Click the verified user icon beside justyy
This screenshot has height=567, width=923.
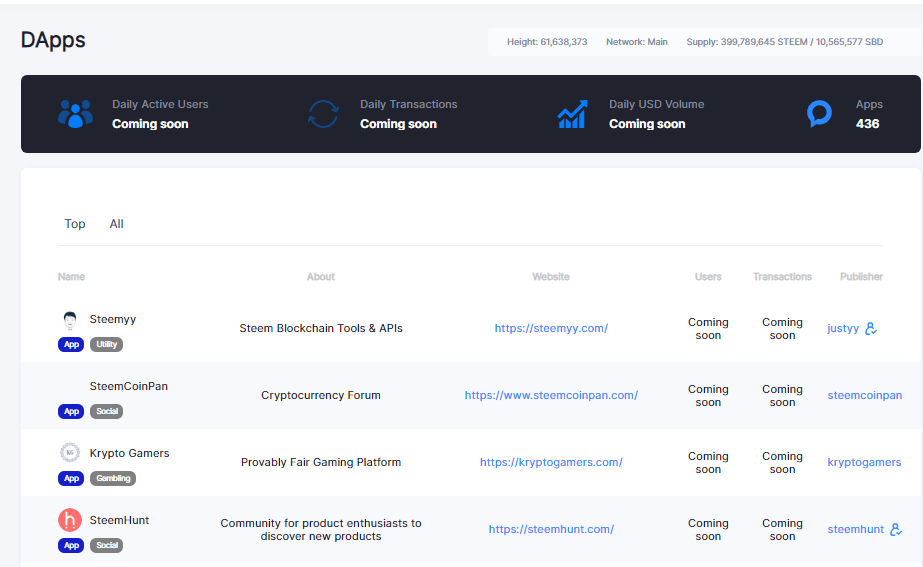pyautogui.click(x=871, y=329)
